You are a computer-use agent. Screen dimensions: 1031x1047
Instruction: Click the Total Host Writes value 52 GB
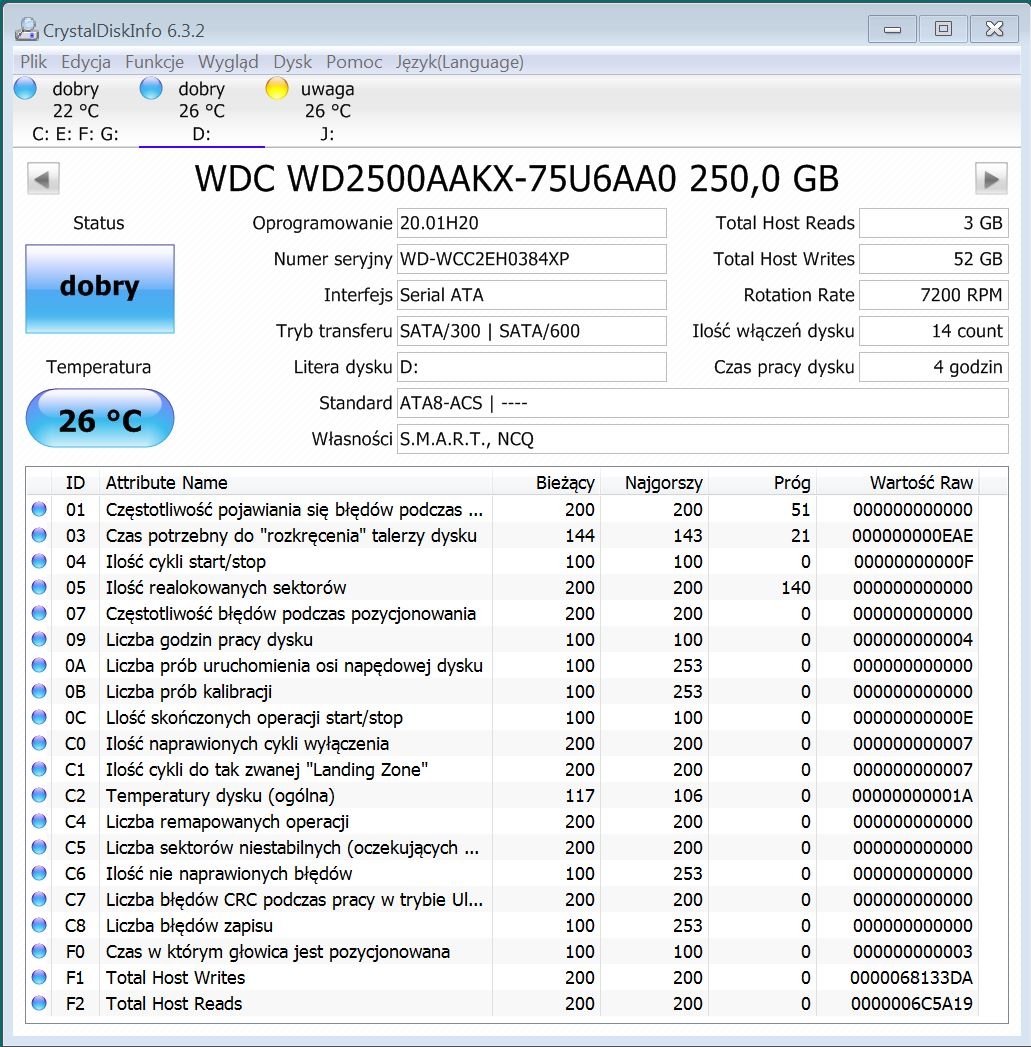(934, 259)
